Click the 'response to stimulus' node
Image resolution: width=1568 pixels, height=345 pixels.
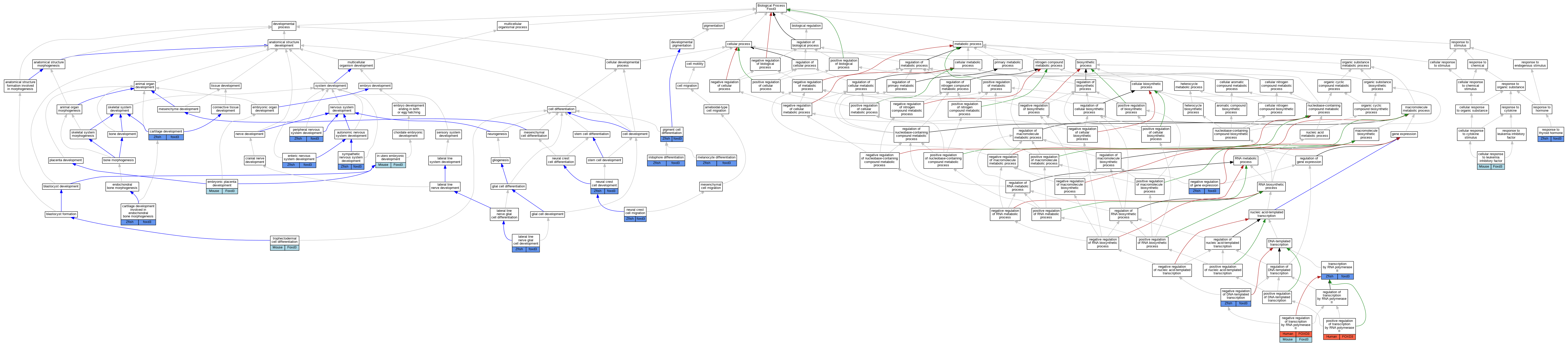pyautogui.click(x=1460, y=44)
